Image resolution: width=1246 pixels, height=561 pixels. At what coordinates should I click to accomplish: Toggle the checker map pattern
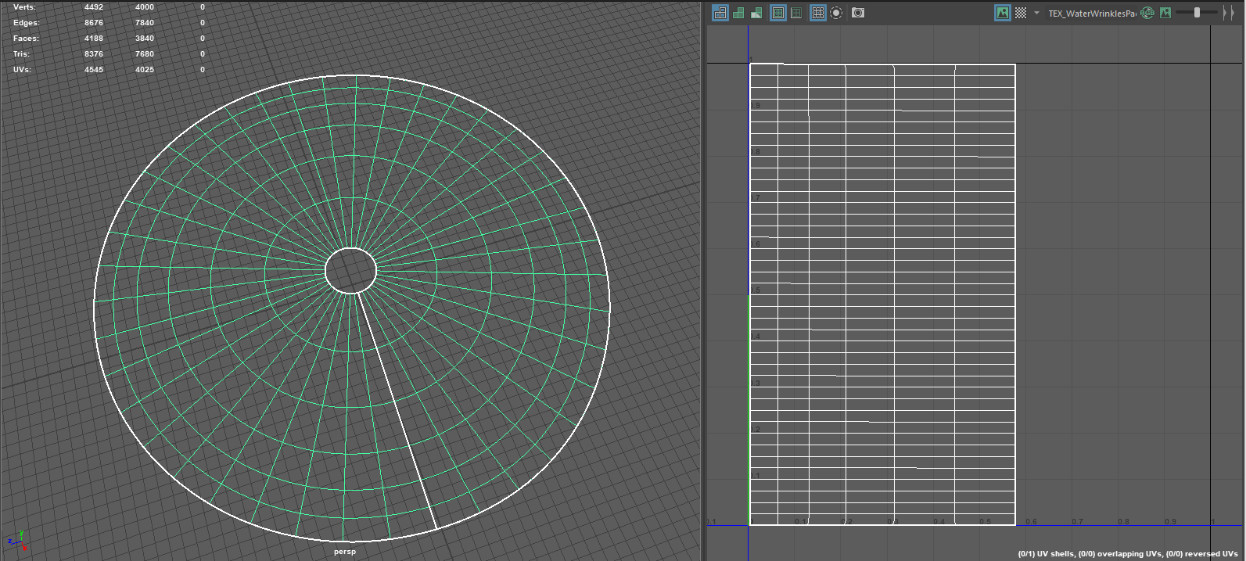tap(1020, 13)
